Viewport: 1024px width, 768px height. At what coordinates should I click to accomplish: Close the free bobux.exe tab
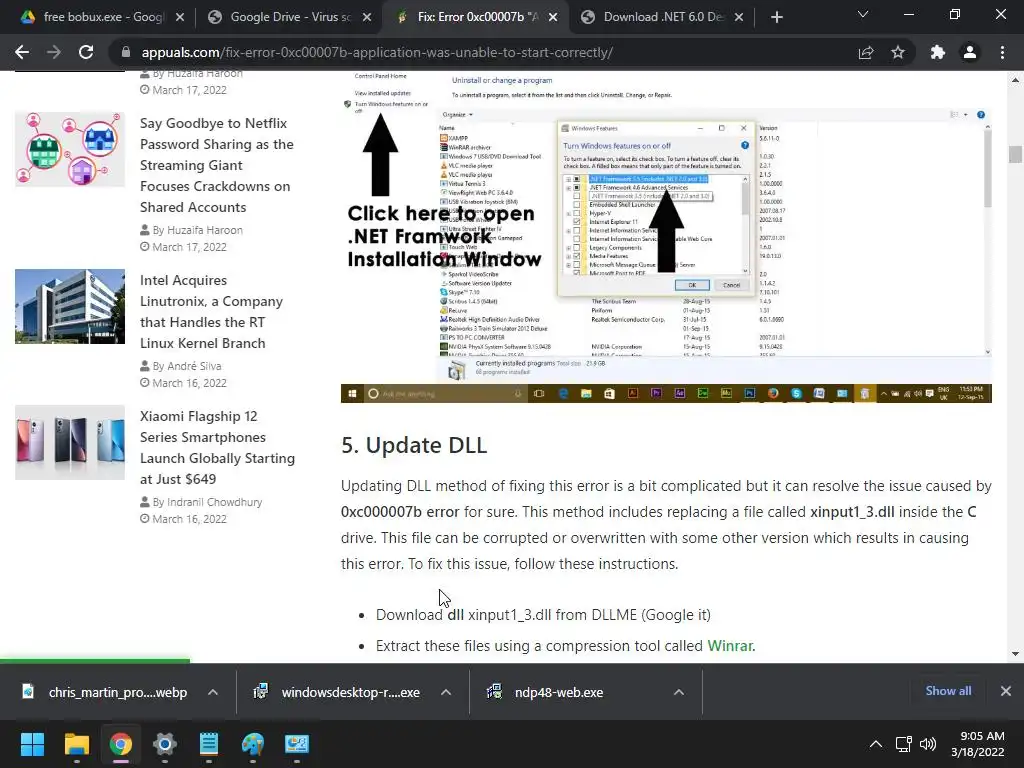180,17
